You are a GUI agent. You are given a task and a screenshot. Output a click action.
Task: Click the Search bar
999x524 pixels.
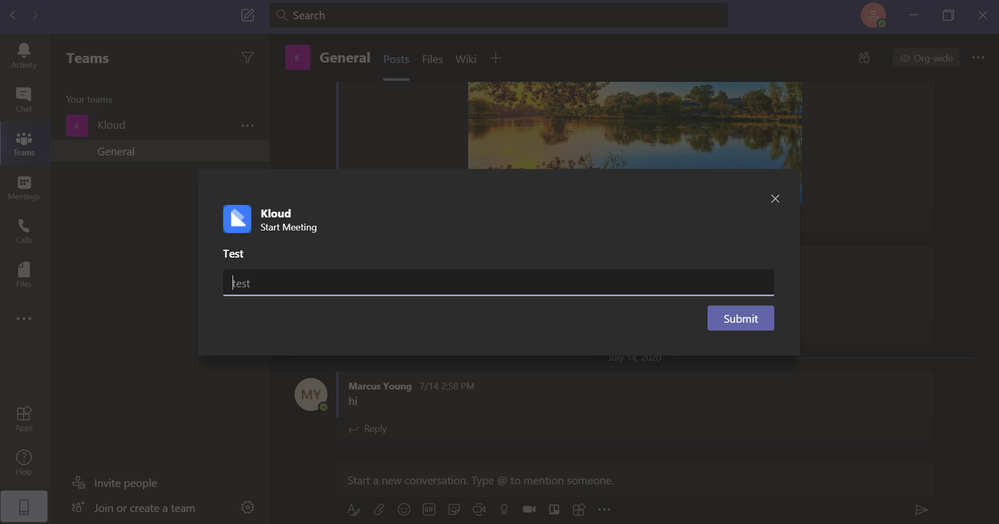[x=498, y=15]
